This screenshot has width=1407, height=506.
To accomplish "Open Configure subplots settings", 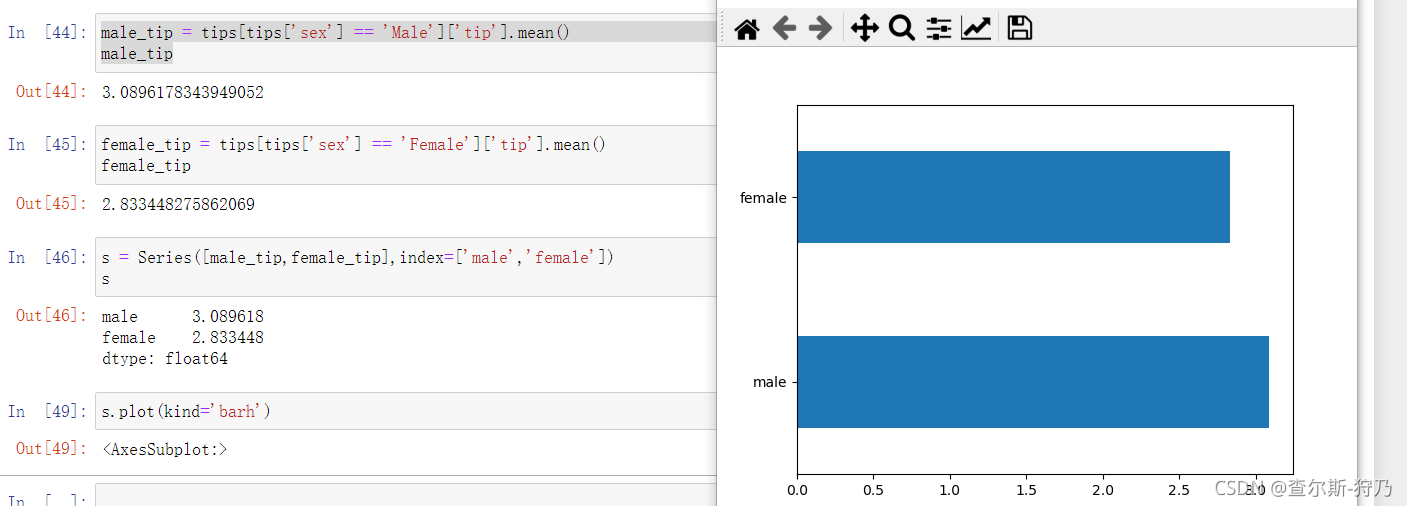I will click(938, 28).
